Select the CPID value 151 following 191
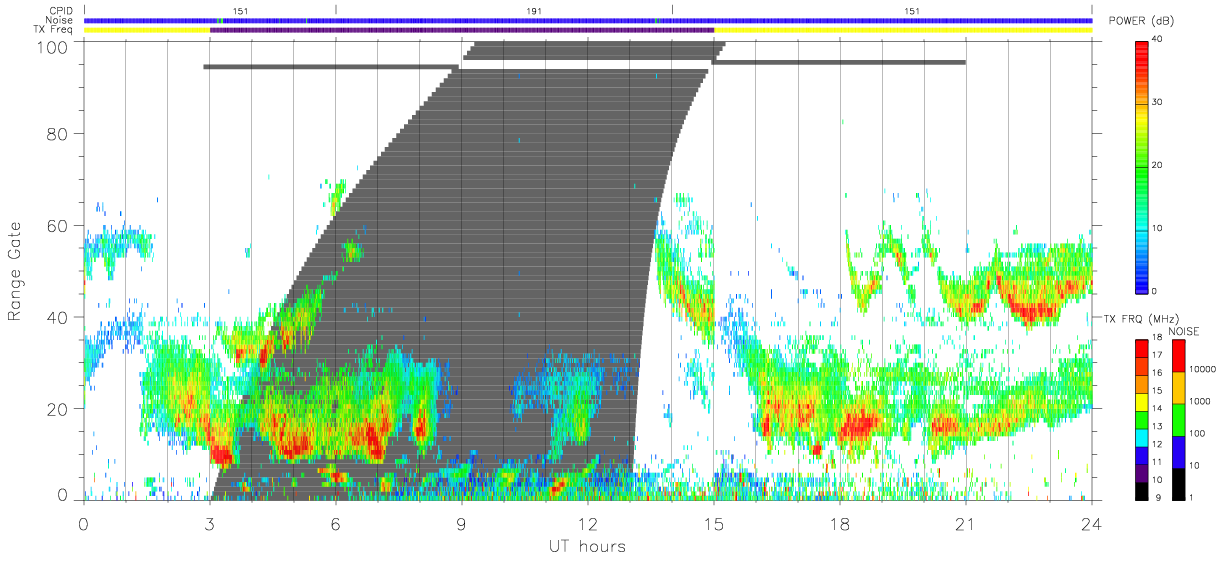 [912, 11]
